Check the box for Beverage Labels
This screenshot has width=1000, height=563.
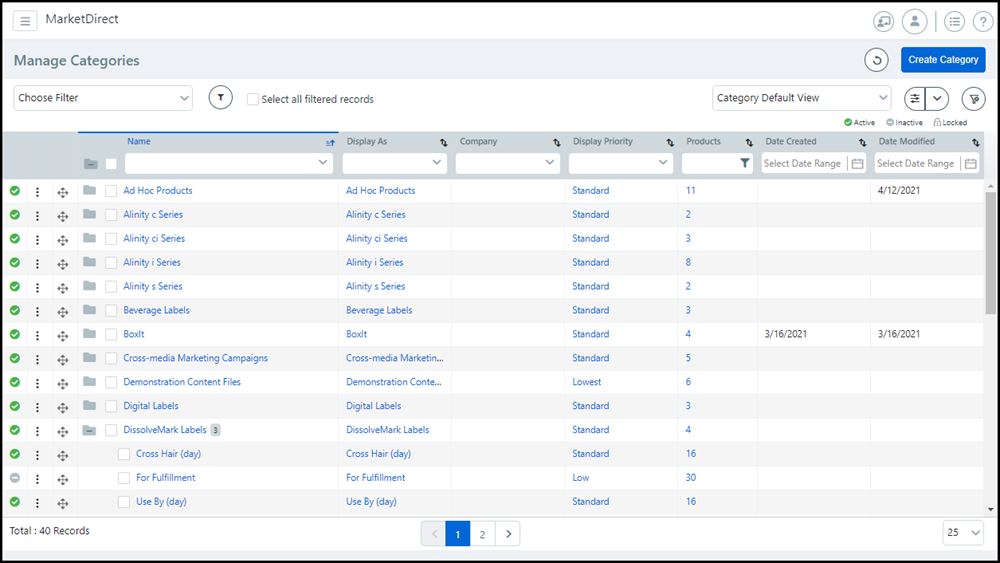point(111,311)
